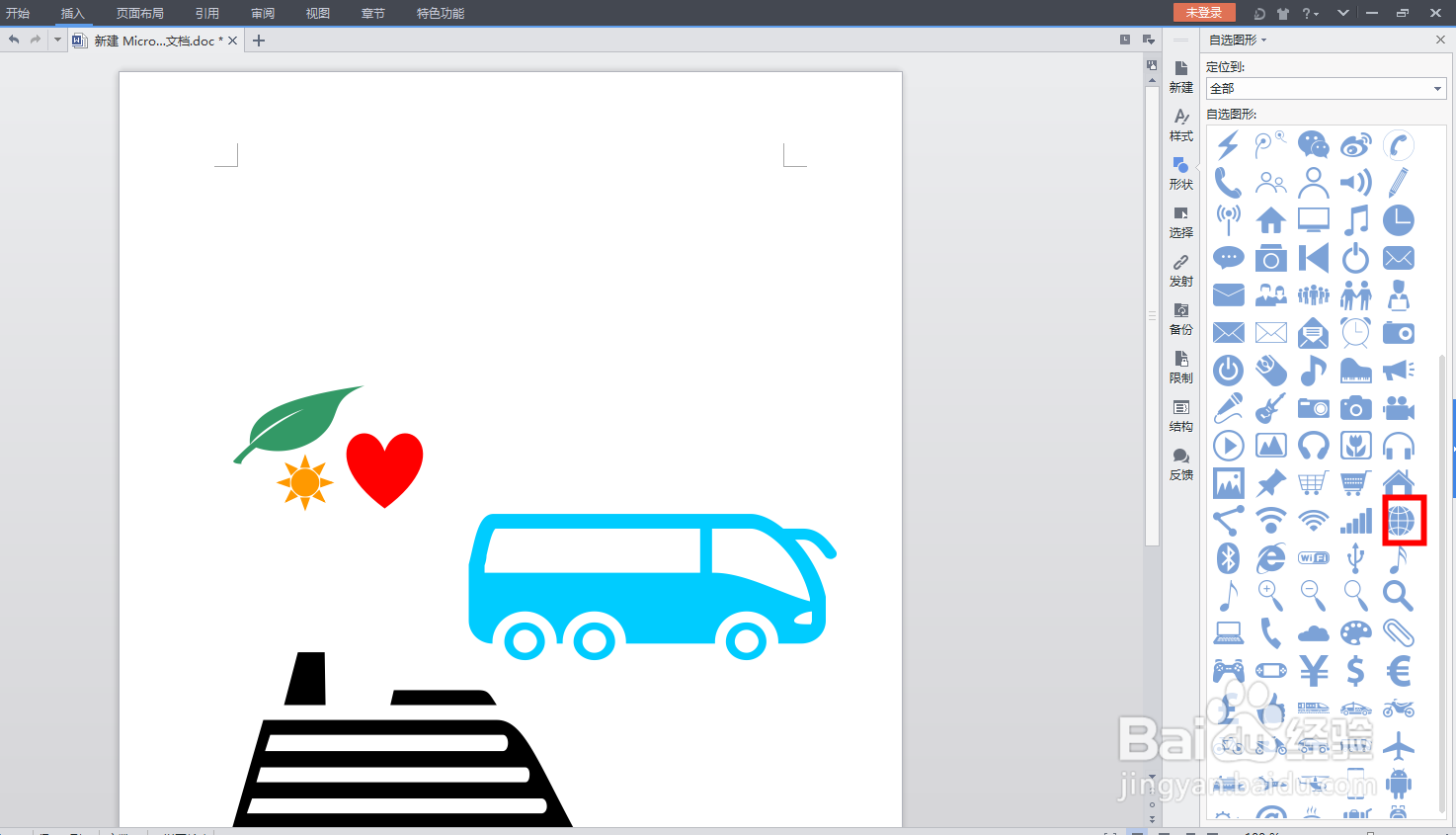
Task: Select the monitor screen shape
Action: coord(1313,220)
